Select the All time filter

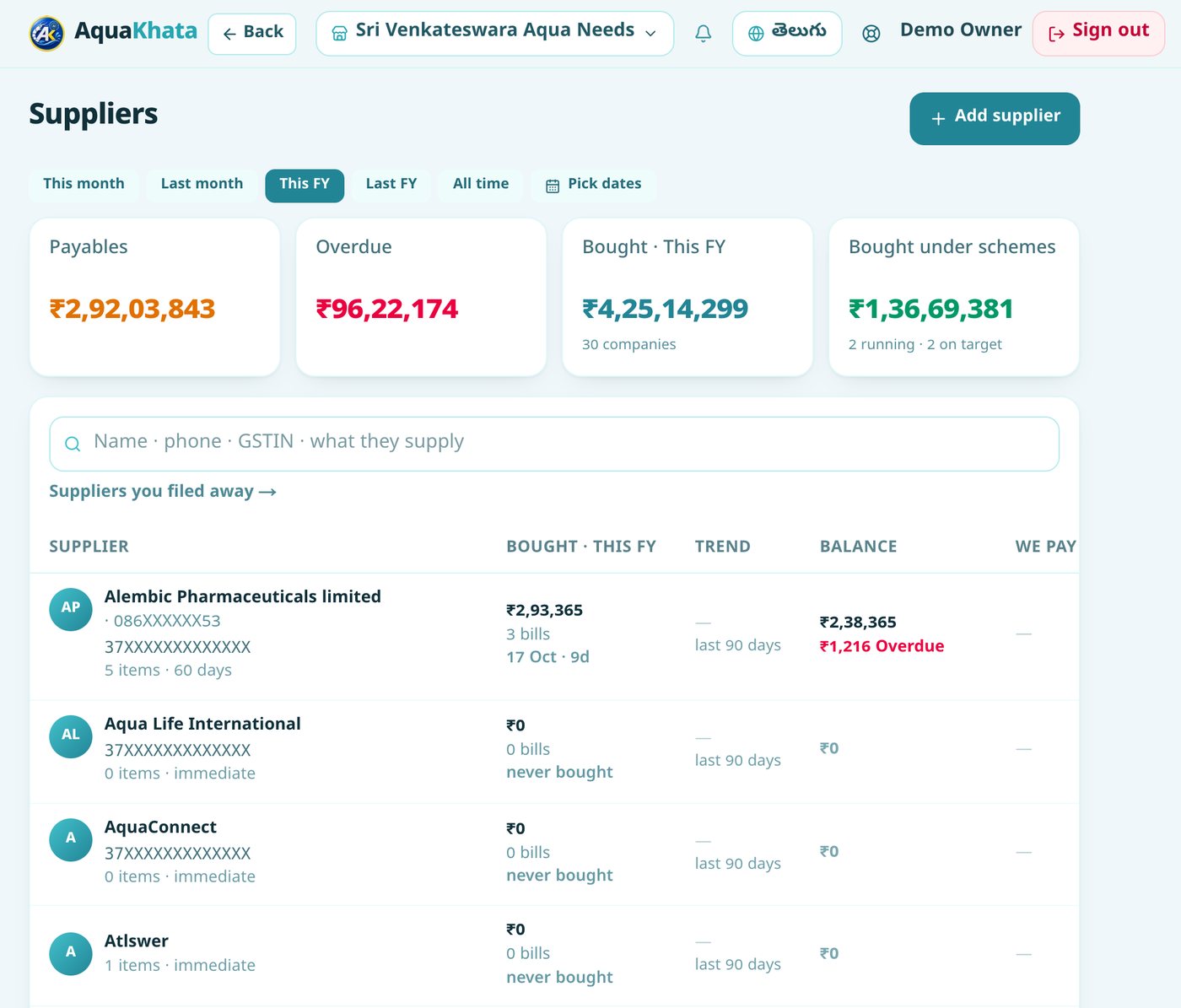[x=481, y=185]
